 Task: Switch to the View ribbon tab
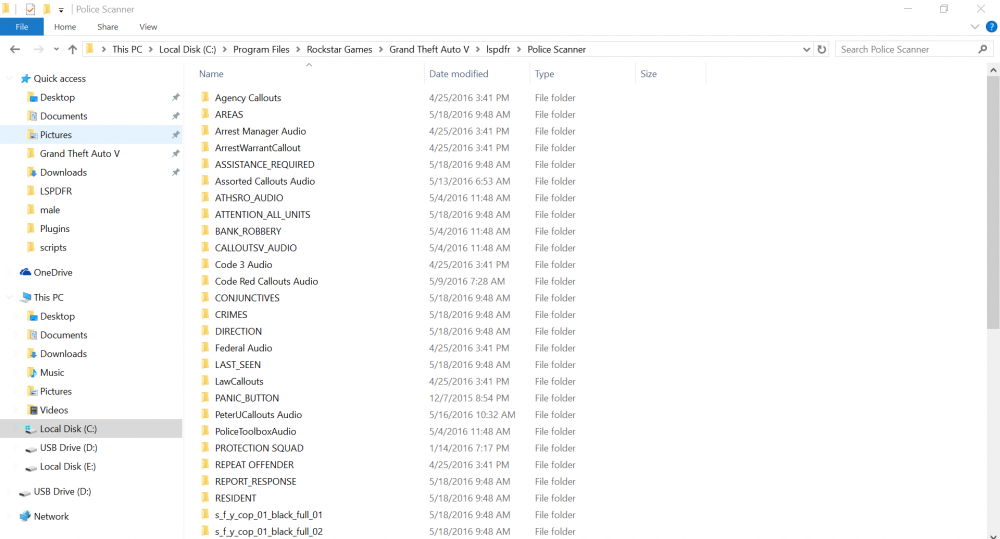(148, 27)
